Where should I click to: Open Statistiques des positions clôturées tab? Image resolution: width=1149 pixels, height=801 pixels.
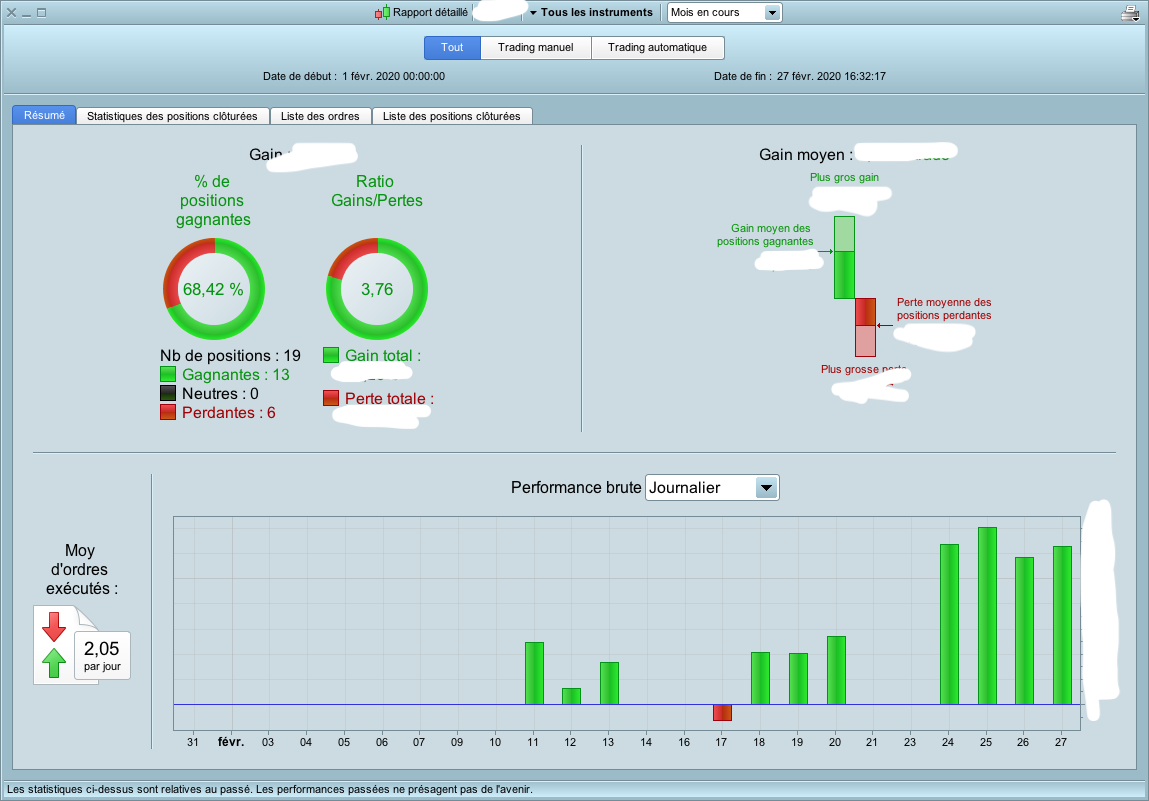point(172,116)
